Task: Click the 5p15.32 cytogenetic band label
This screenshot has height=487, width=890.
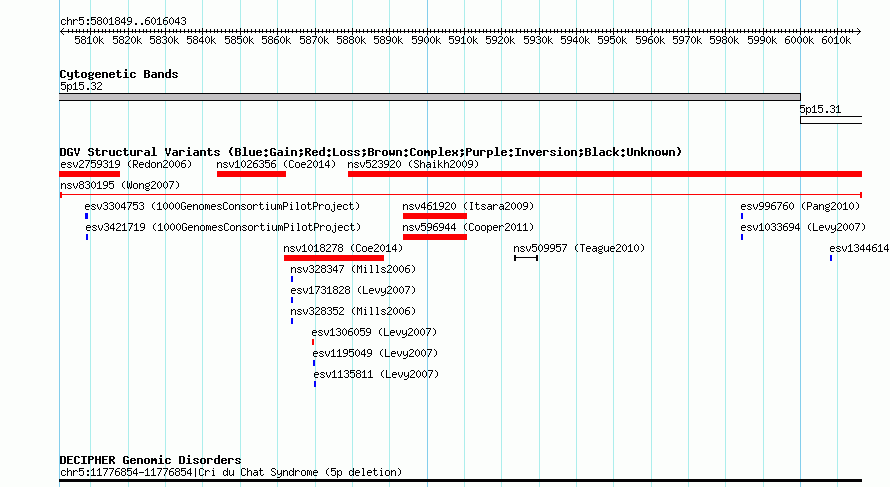Action: coord(81,87)
